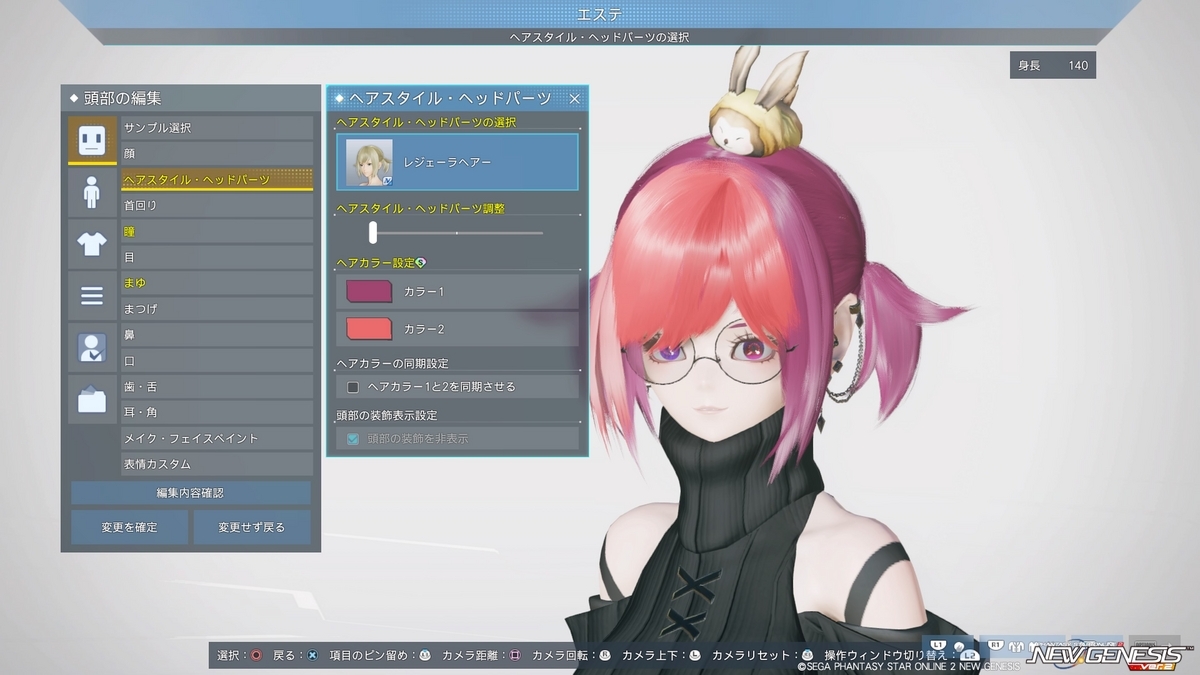Image resolution: width=1200 pixels, height=675 pixels.
Task: Open メイク・フェイスペイント menu item
Action: 217,438
